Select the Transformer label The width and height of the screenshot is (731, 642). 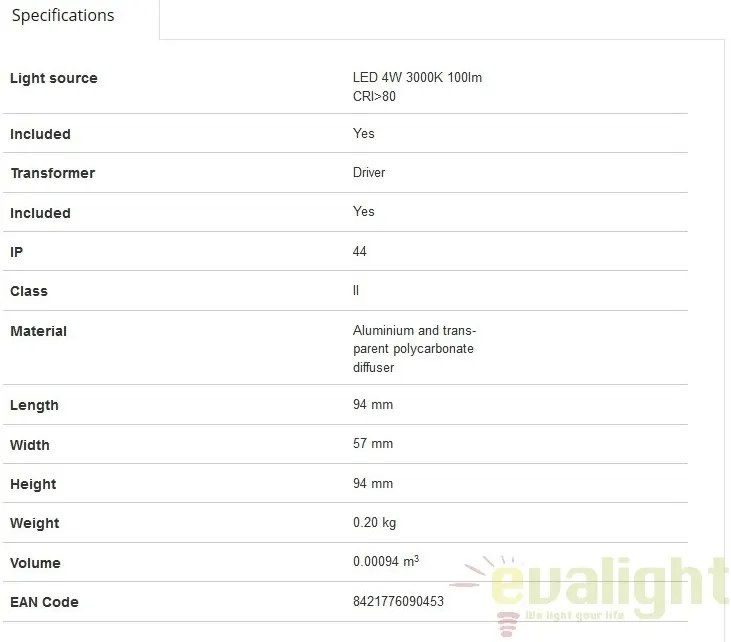pyautogui.click(x=53, y=173)
